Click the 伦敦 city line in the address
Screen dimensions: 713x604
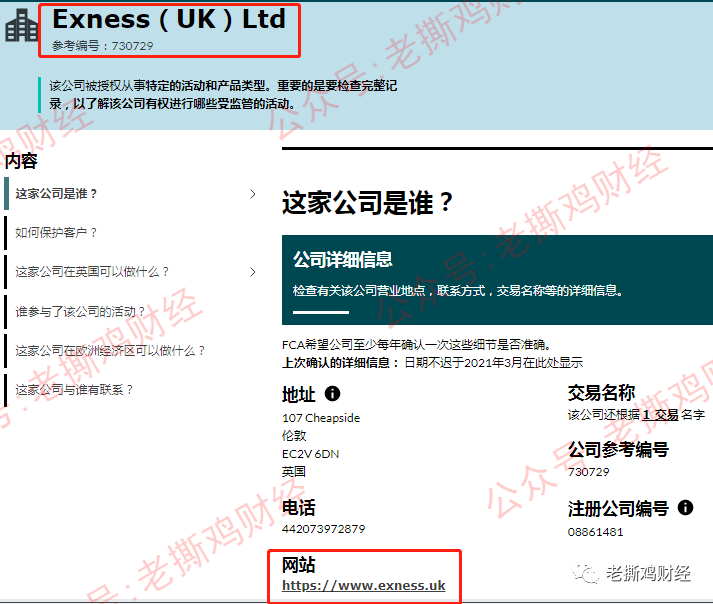pos(294,436)
